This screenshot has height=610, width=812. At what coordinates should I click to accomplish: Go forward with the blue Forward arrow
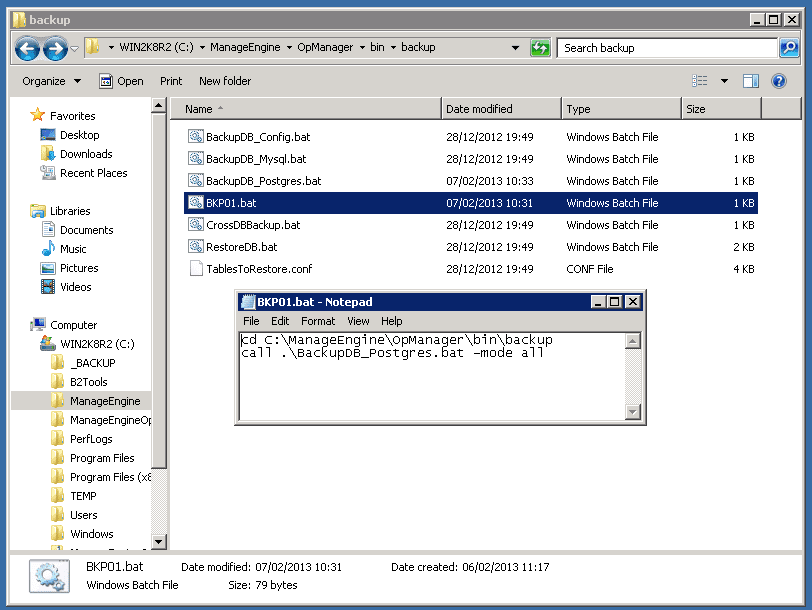point(55,49)
